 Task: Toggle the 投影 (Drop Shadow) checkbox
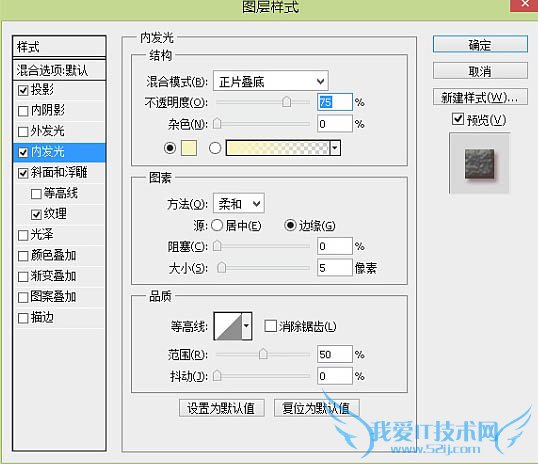point(23,90)
